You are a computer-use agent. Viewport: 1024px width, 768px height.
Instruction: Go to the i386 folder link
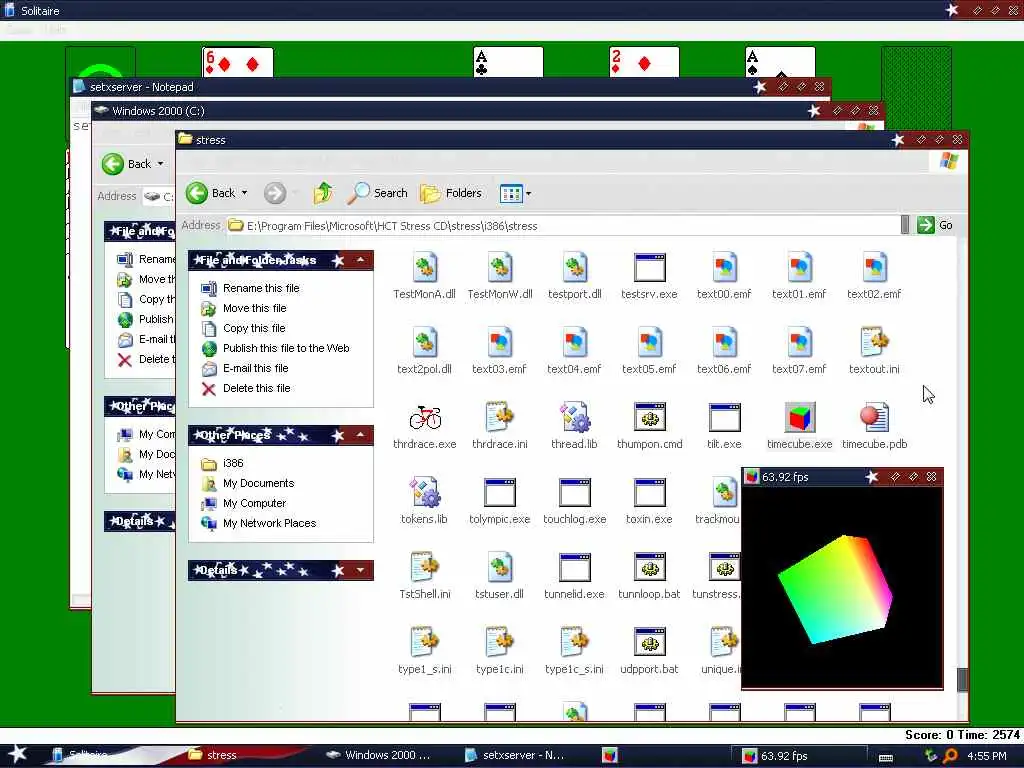tap(233, 463)
